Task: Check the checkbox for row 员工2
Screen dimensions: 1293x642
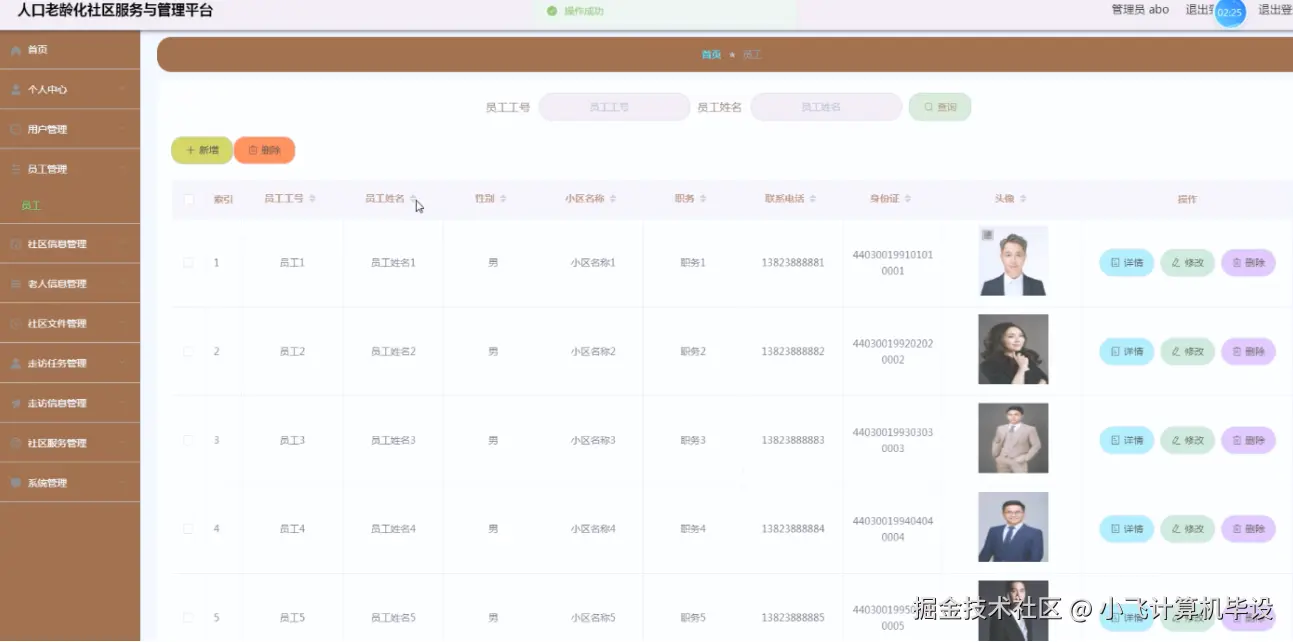Action: click(x=188, y=352)
